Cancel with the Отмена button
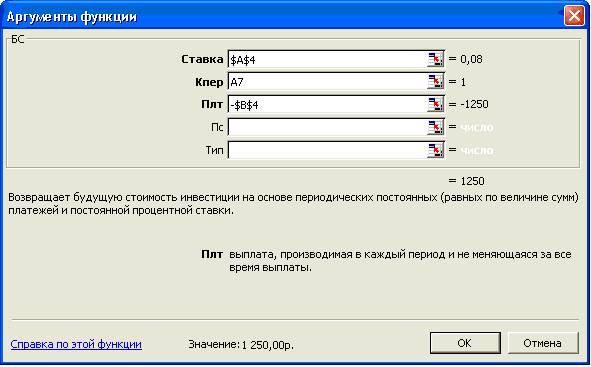 [x=542, y=343]
